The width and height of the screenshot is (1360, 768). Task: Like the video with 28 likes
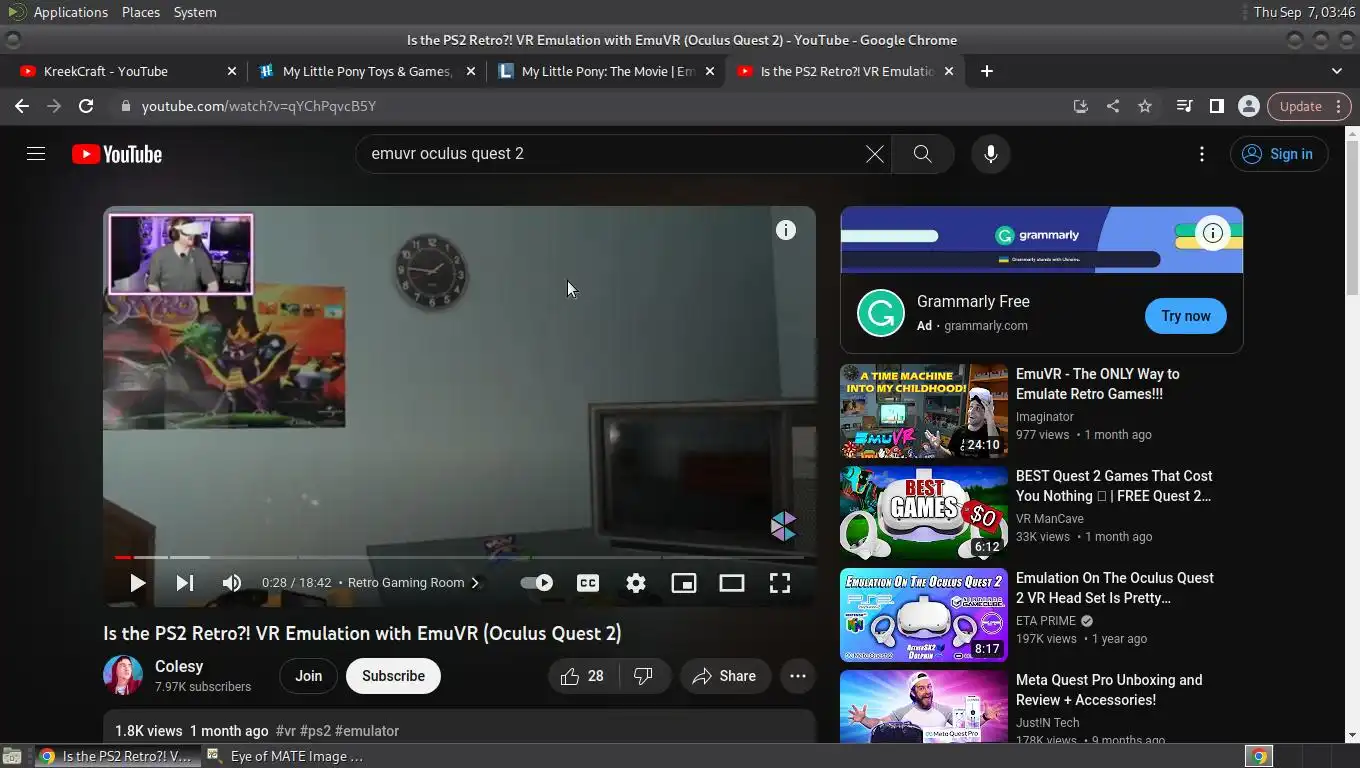pyautogui.click(x=582, y=676)
